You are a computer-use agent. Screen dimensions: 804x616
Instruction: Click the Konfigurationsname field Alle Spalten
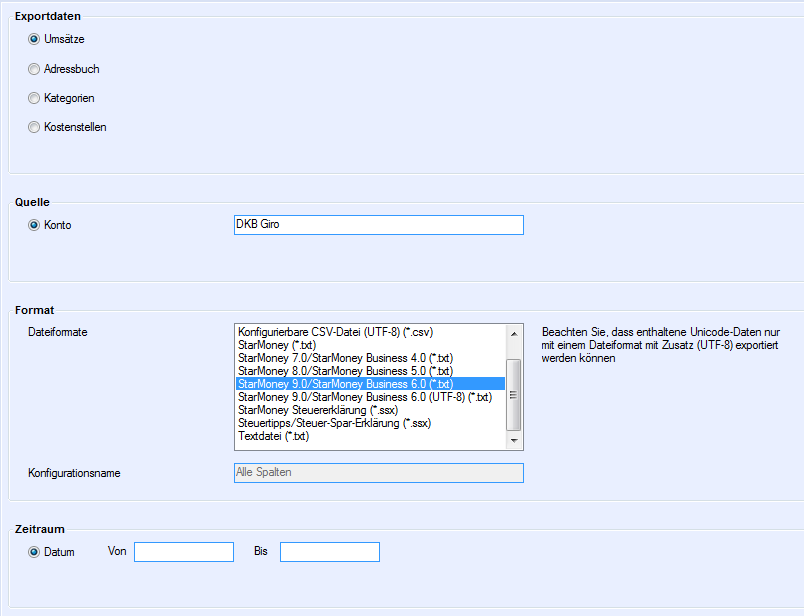click(x=378, y=473)
